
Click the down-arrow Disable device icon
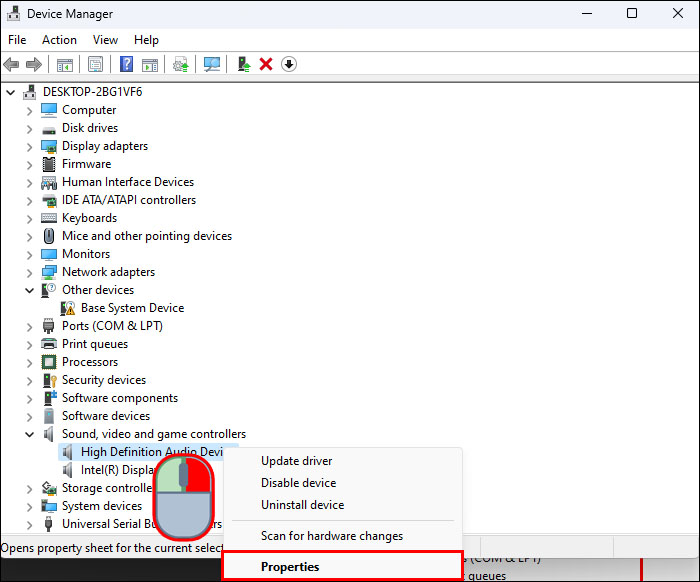(289, 64)
